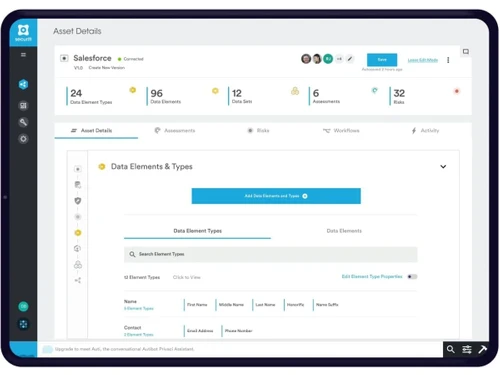The height and width of the screenshot is (375, 500).
Task: Click the second collaborator avatar photo
Action: [317, 59]
